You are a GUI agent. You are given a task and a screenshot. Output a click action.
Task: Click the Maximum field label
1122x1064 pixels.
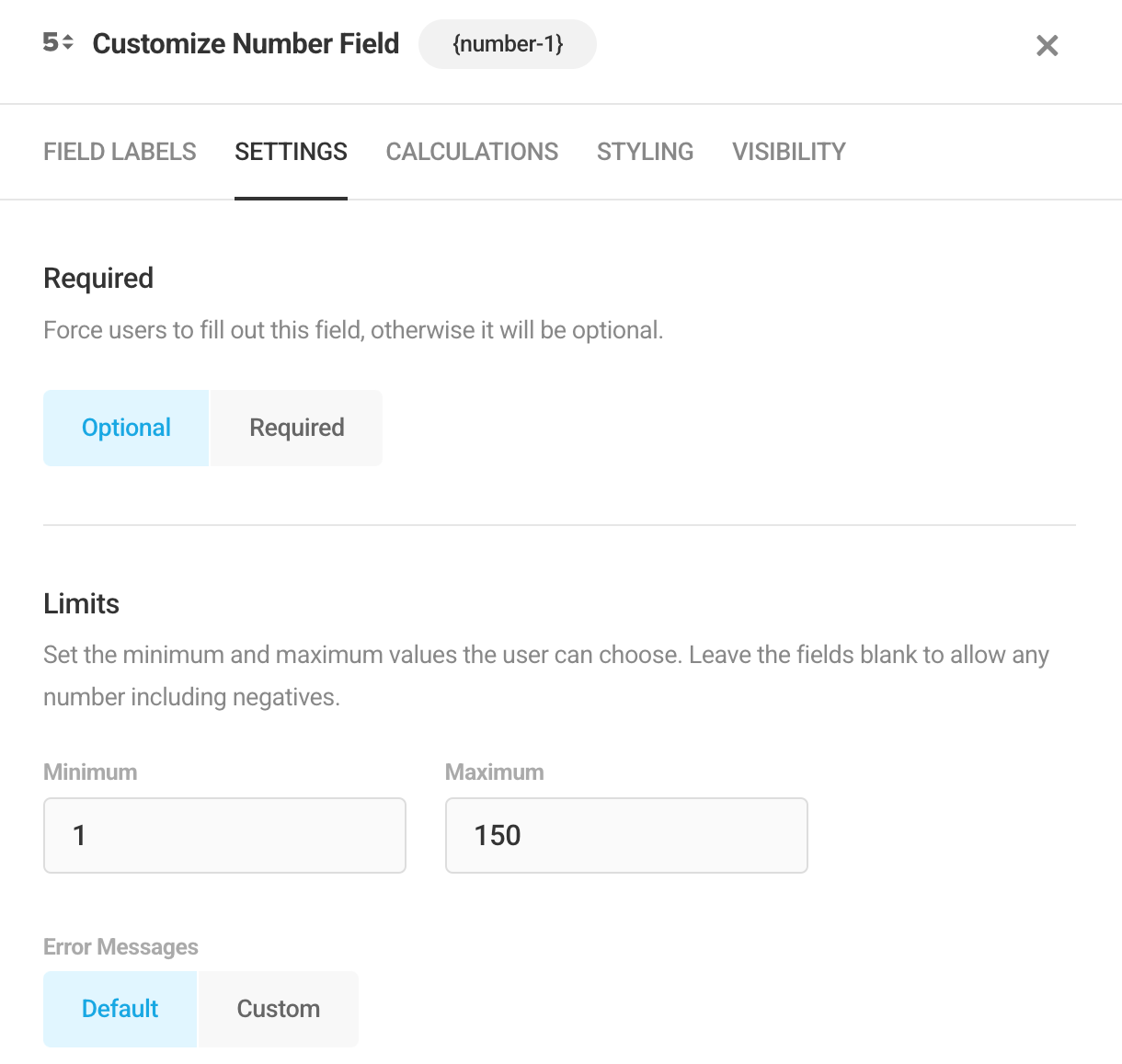[x=495, y=772]
